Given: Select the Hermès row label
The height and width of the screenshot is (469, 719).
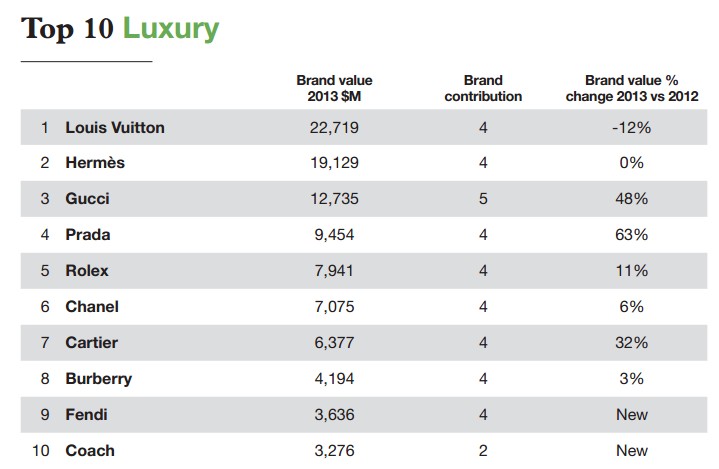Looking at the screenshot, I should click(x=95, y=163).
